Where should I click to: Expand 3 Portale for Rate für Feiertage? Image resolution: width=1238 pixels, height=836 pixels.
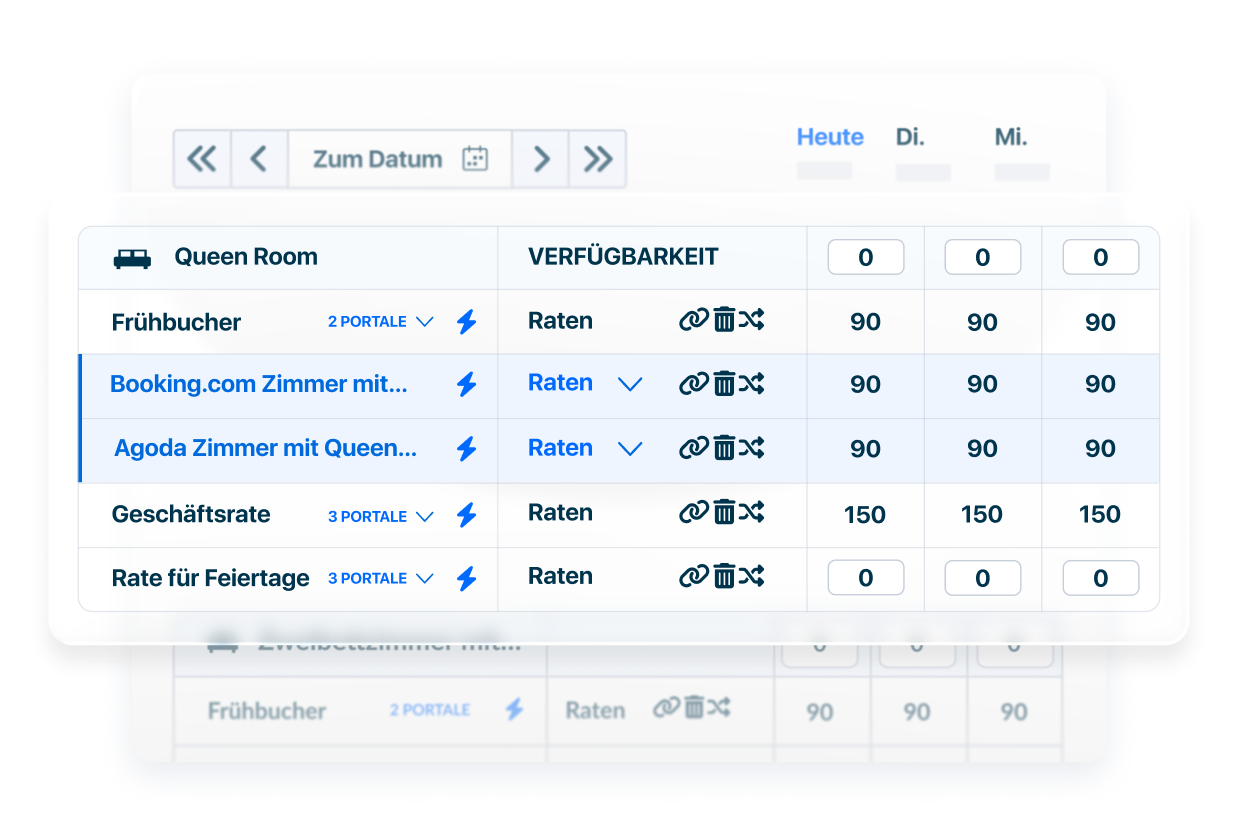click(x=424, y=579)
